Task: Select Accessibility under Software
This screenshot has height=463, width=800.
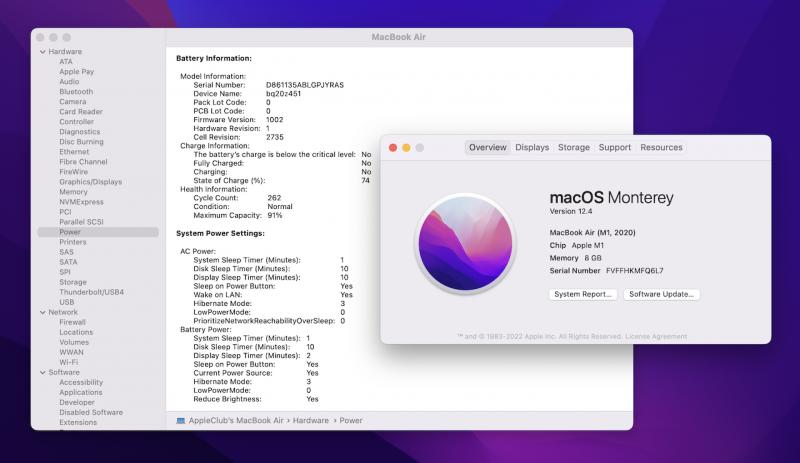Action: click(81, 382)
